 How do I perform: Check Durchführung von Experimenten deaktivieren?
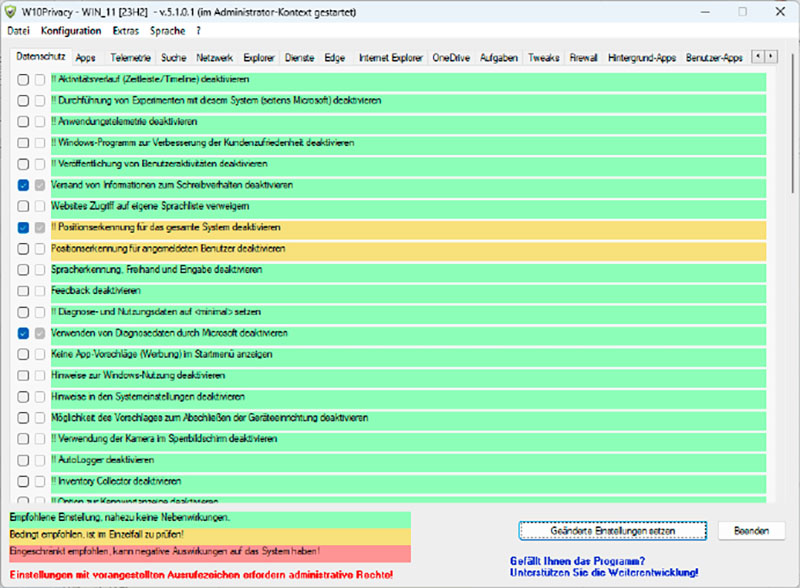23,101
